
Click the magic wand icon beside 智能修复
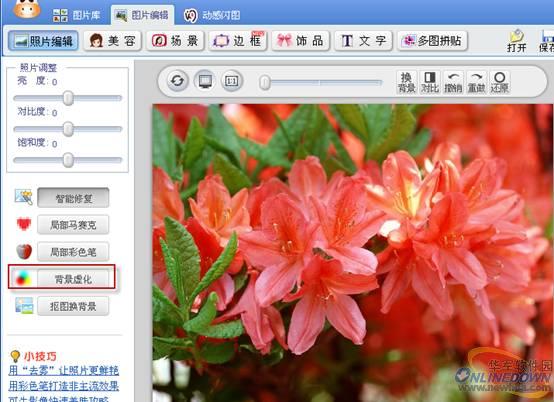24,197
